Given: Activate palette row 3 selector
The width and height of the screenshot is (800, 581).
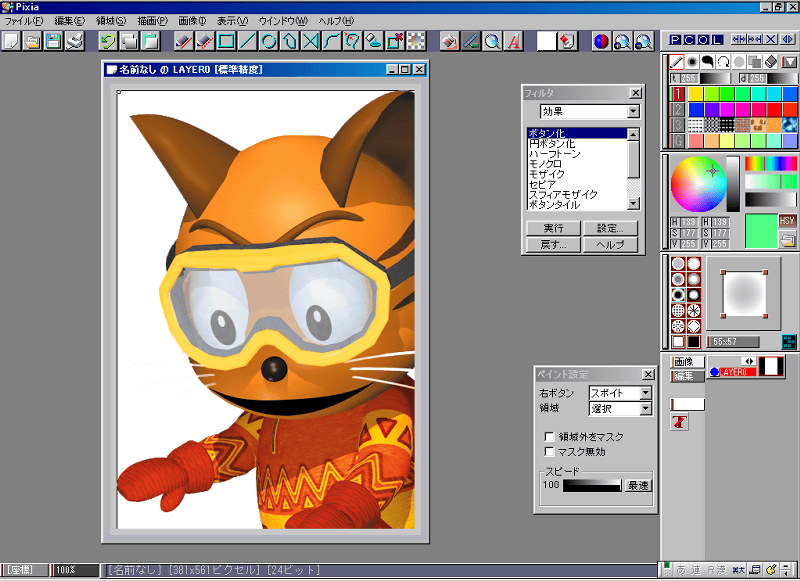Looking at the screenshot, I should click(x=678, y=125).
